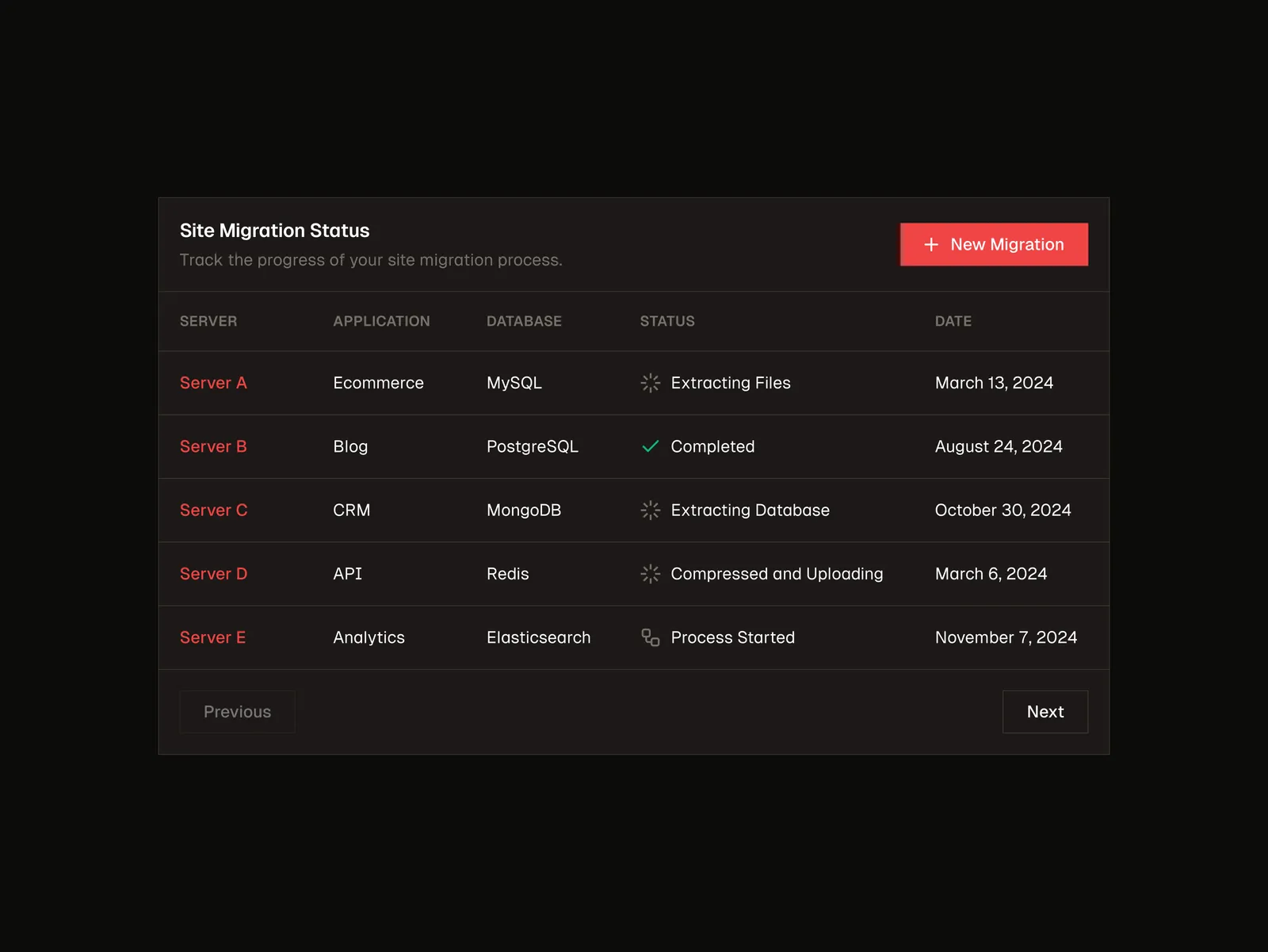The width and height of the screenshot is (1268, 952).
Task: Click the spinner icon beside Extracting Database
Action: coord(650,510)
